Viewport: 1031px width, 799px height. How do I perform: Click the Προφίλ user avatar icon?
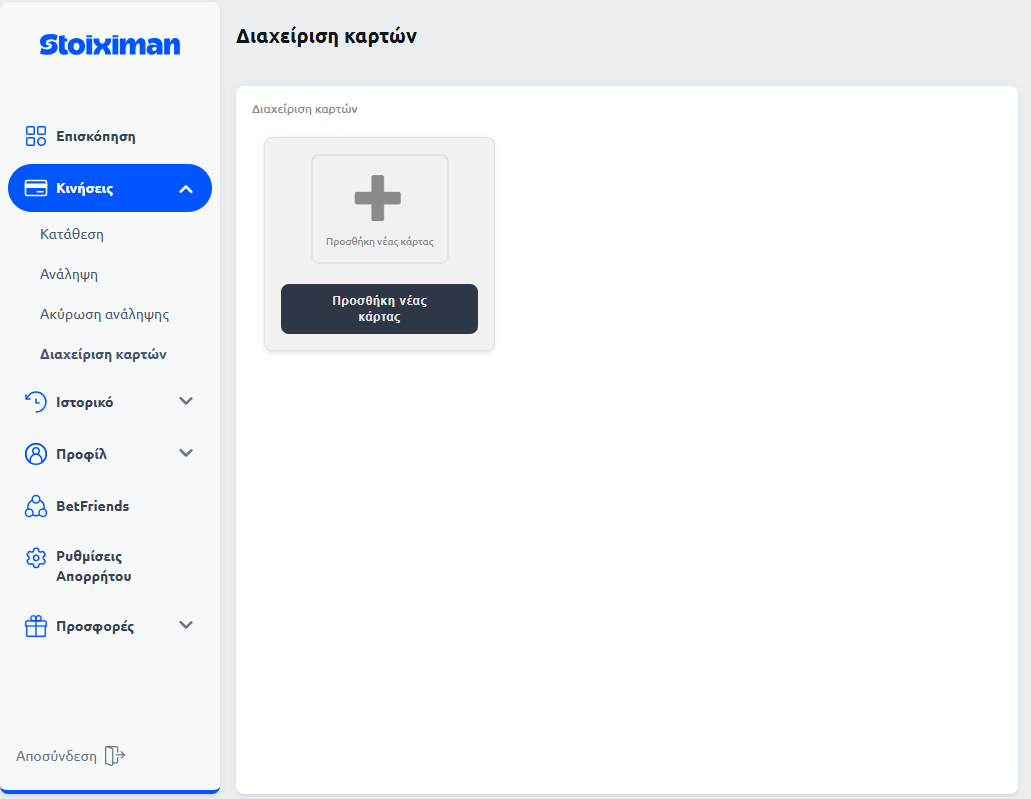tap(36, 454)
